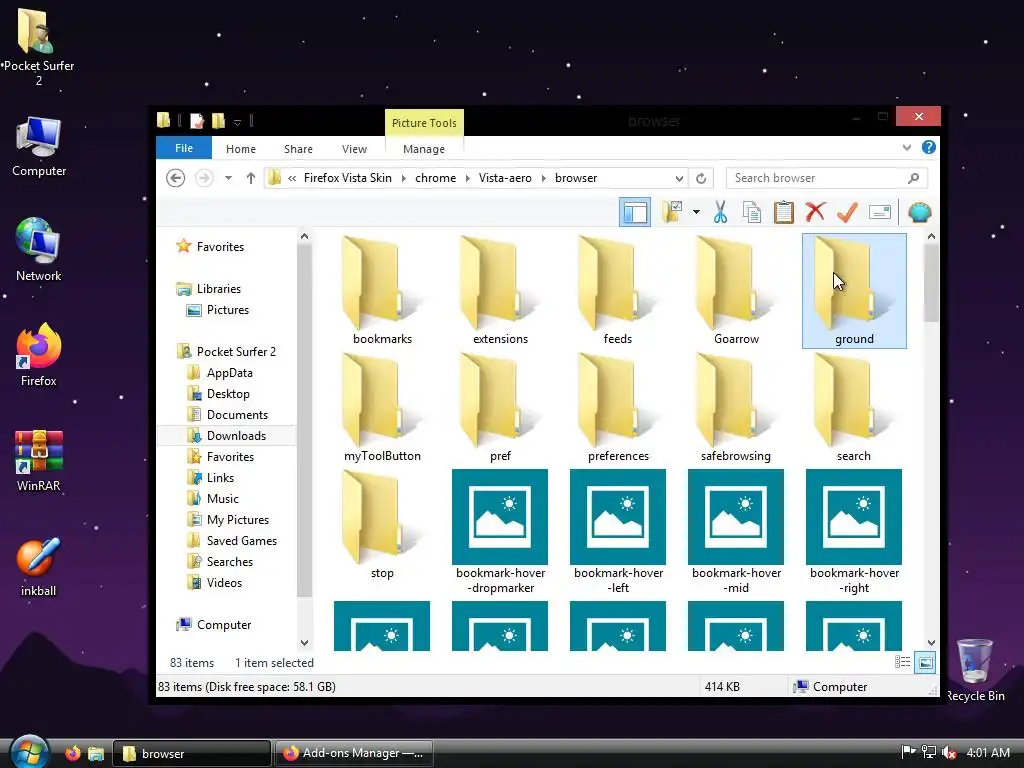Expand the ribbon with the chevron arrow
Viewport: 1024px width, 768px height.
click(906, 148)
